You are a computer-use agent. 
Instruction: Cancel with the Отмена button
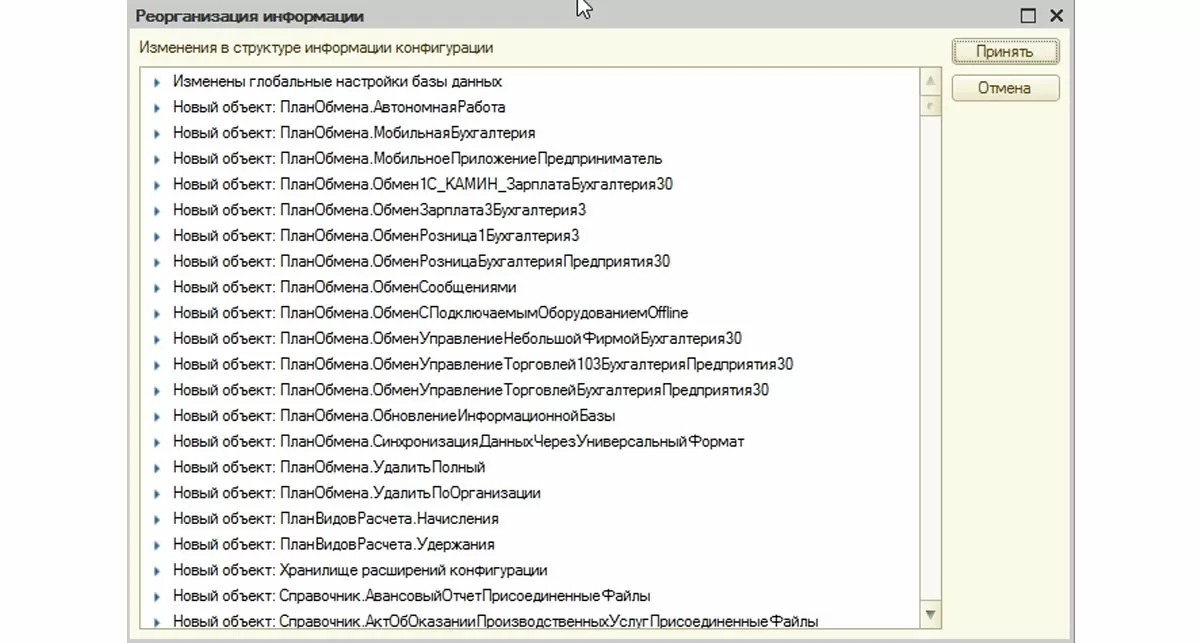1005,88
